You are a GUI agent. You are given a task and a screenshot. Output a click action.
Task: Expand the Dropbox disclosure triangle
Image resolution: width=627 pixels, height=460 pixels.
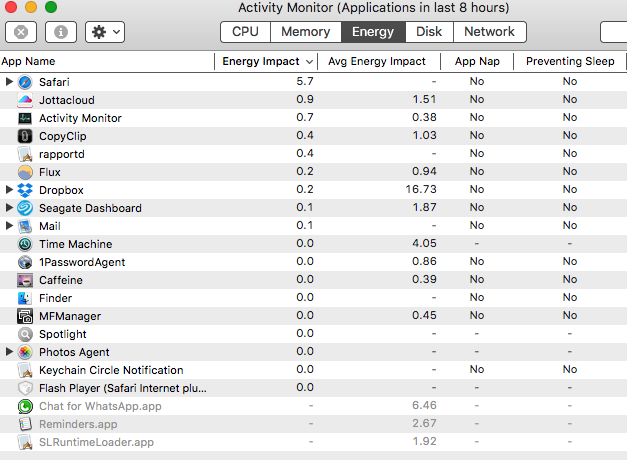click(x=9, y=190)
